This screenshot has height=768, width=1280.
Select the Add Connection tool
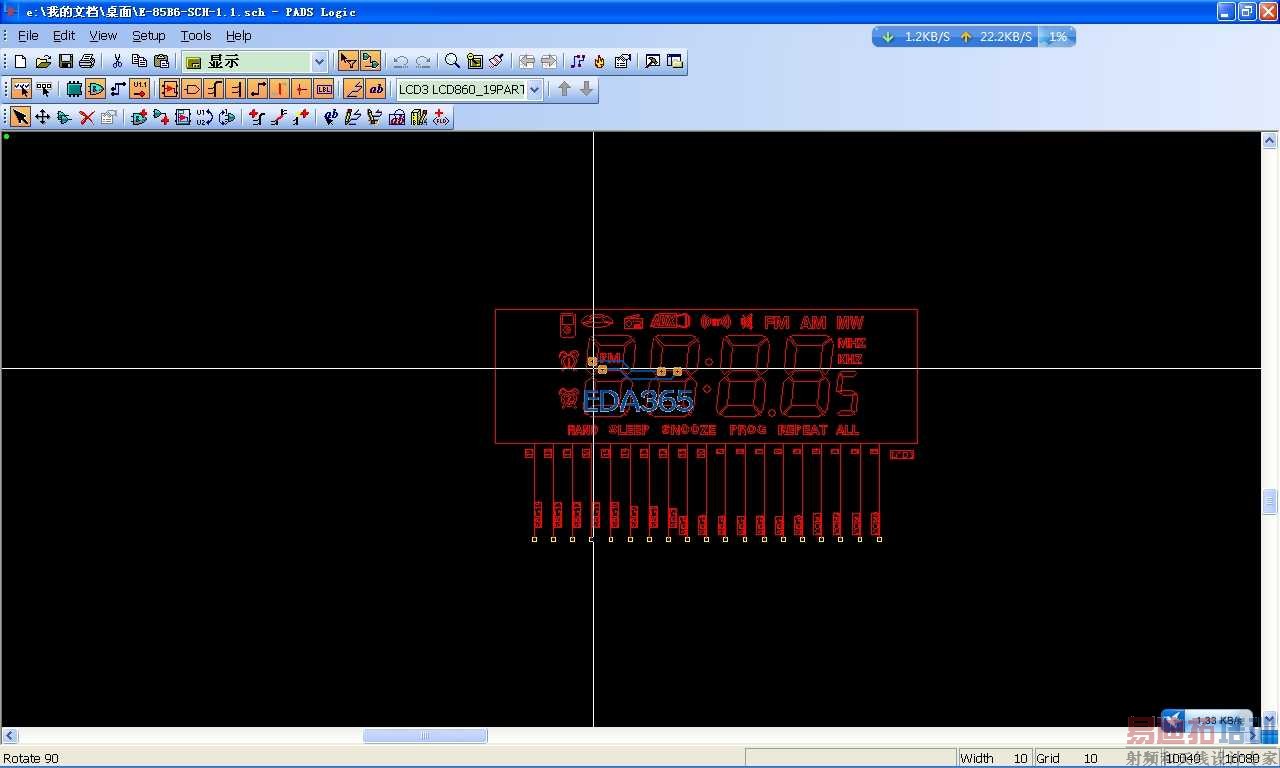[x=161, y=117]
